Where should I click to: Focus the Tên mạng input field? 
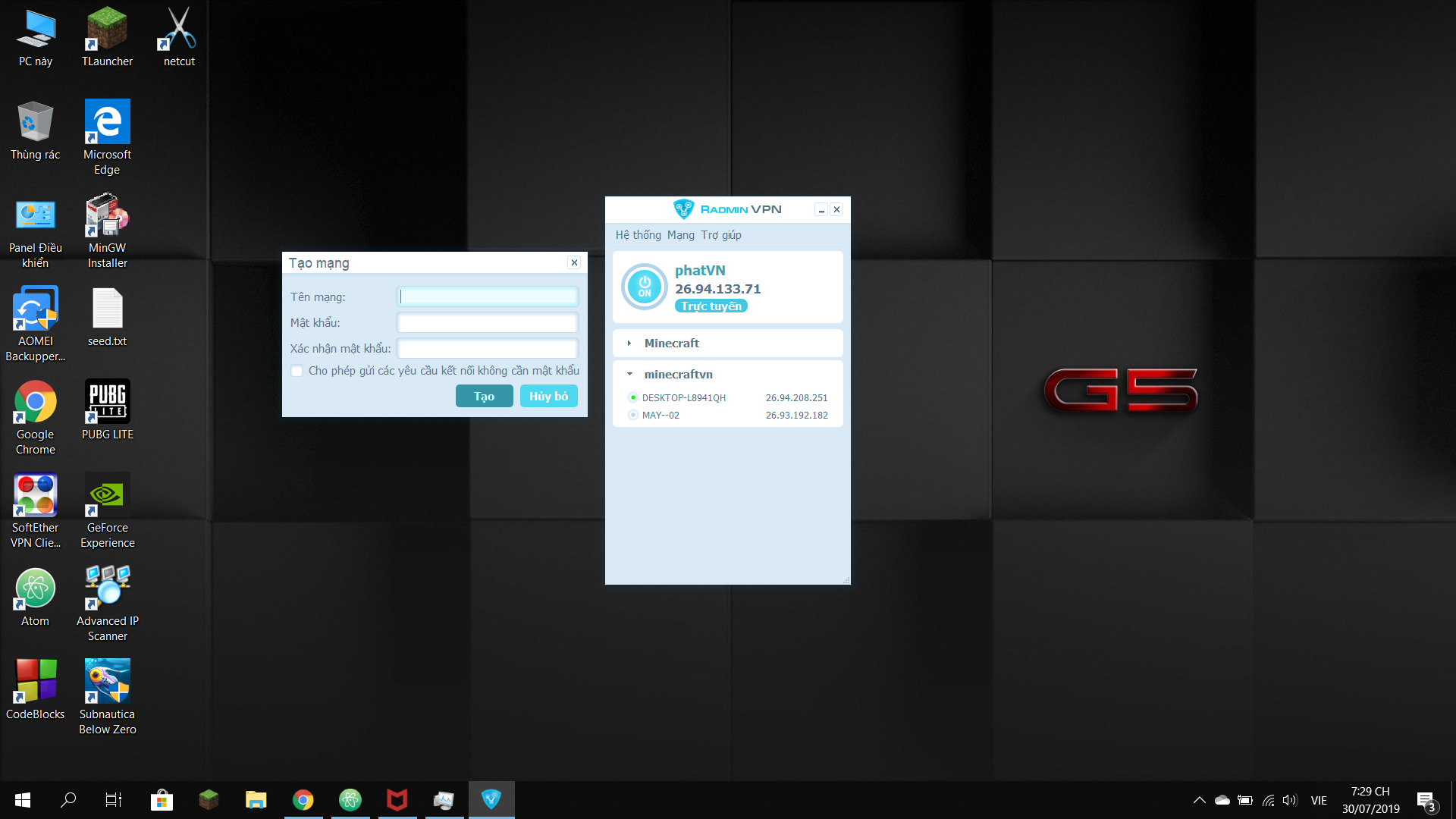[488, 297]
